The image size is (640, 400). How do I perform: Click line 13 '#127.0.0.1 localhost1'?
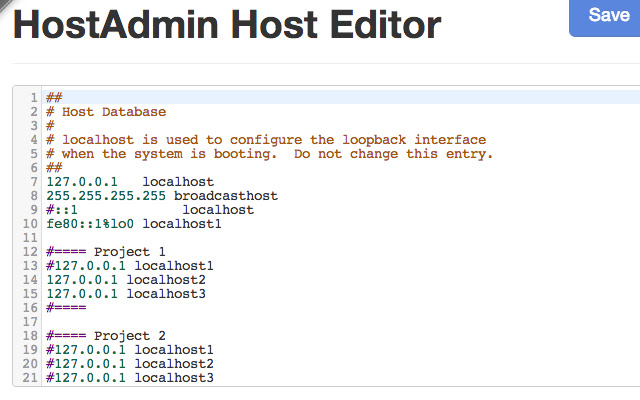(130, 266)
